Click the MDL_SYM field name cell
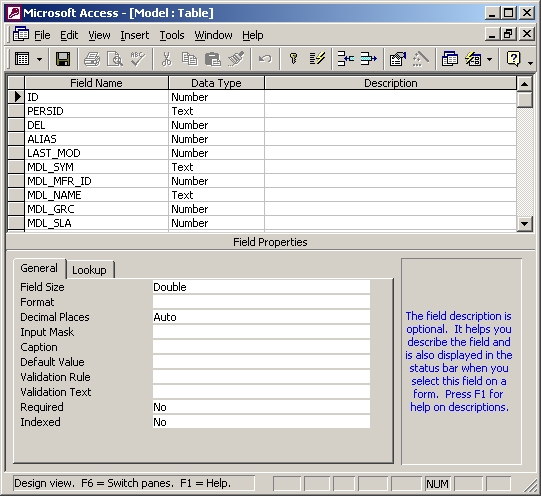The image size is (541, 496). (x=96, y=167)
